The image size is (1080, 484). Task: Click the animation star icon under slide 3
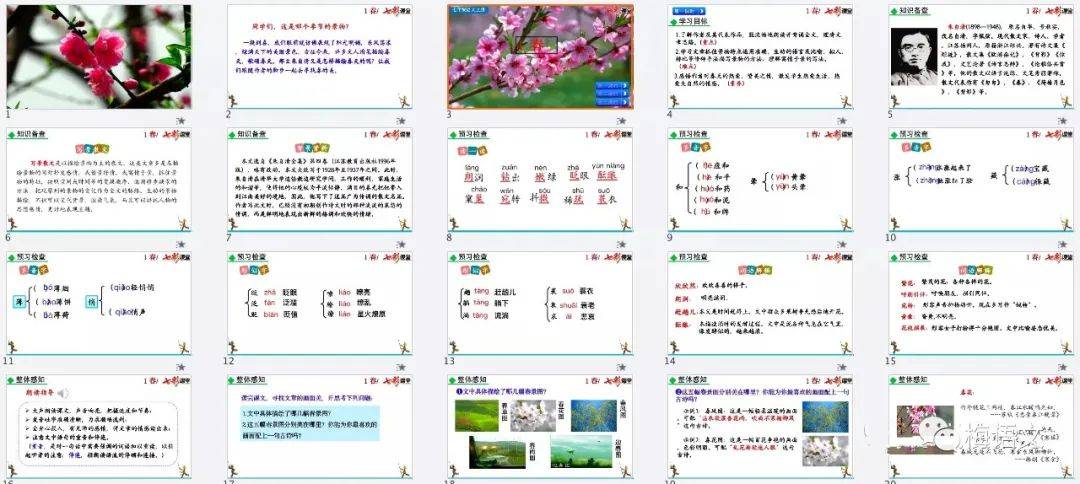coord(622,120)
